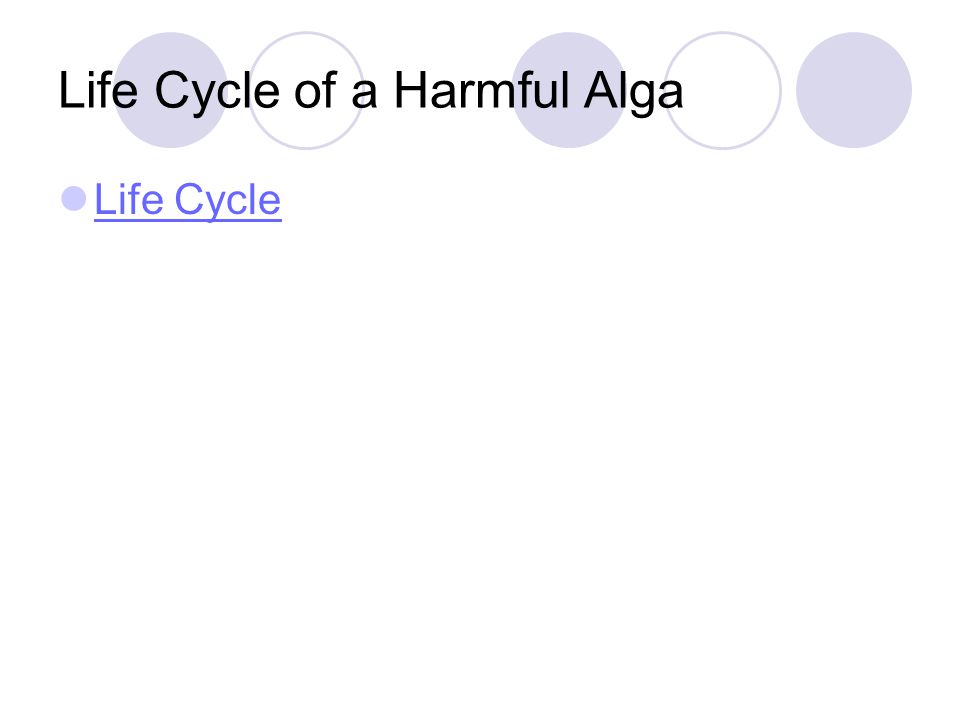Open the Life Cycle hyperlink
The image size is (960, 720).
(187, 200)
